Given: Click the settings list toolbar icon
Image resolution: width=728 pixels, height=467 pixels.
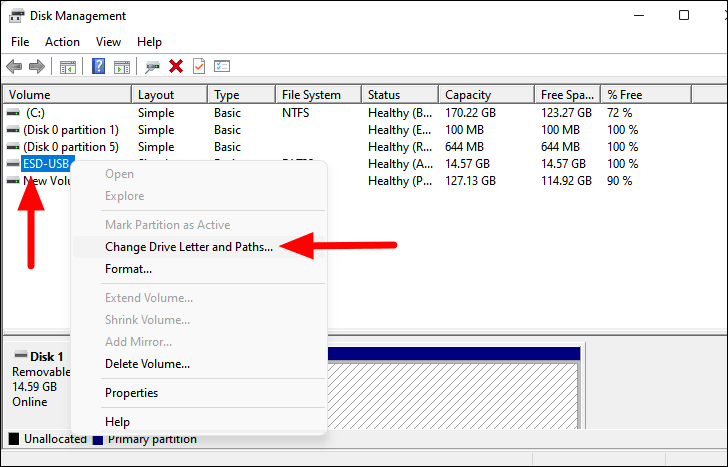Looking at the screenshot, I should tap(222, 66).
